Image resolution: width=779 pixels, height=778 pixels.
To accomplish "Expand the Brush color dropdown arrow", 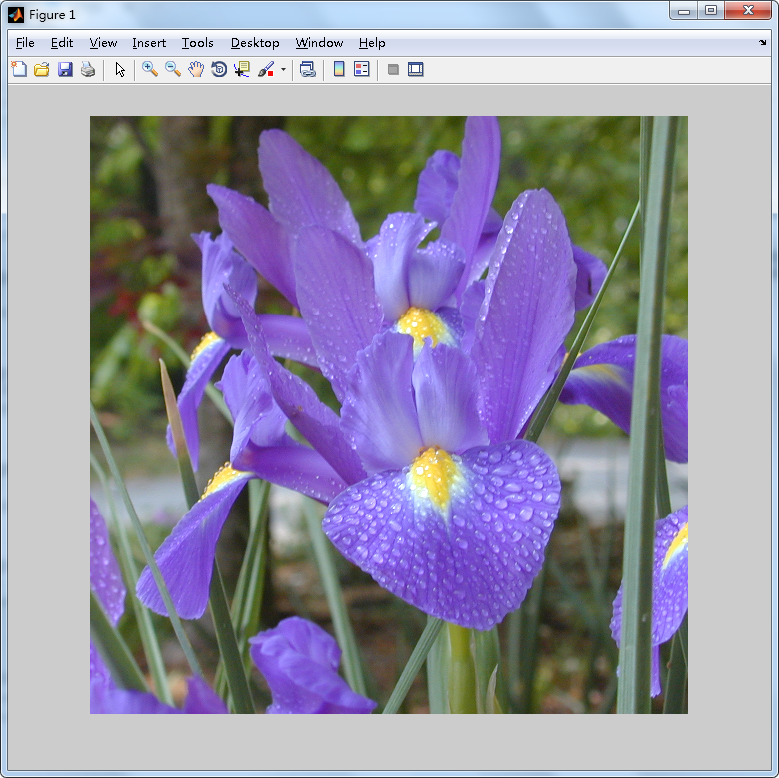I will (x=283, y=69).
